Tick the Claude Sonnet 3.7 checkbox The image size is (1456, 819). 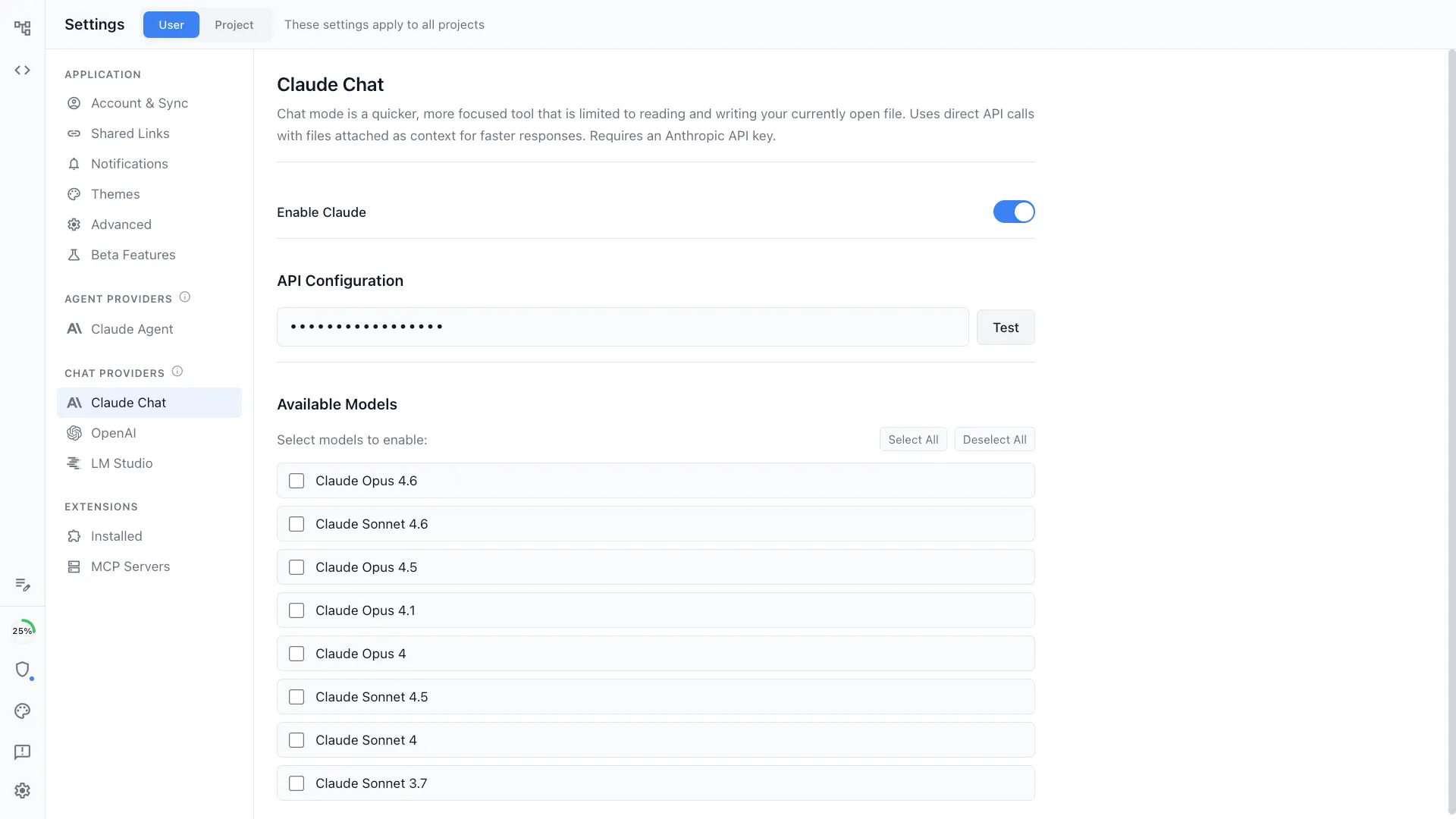tap(297, 784)
